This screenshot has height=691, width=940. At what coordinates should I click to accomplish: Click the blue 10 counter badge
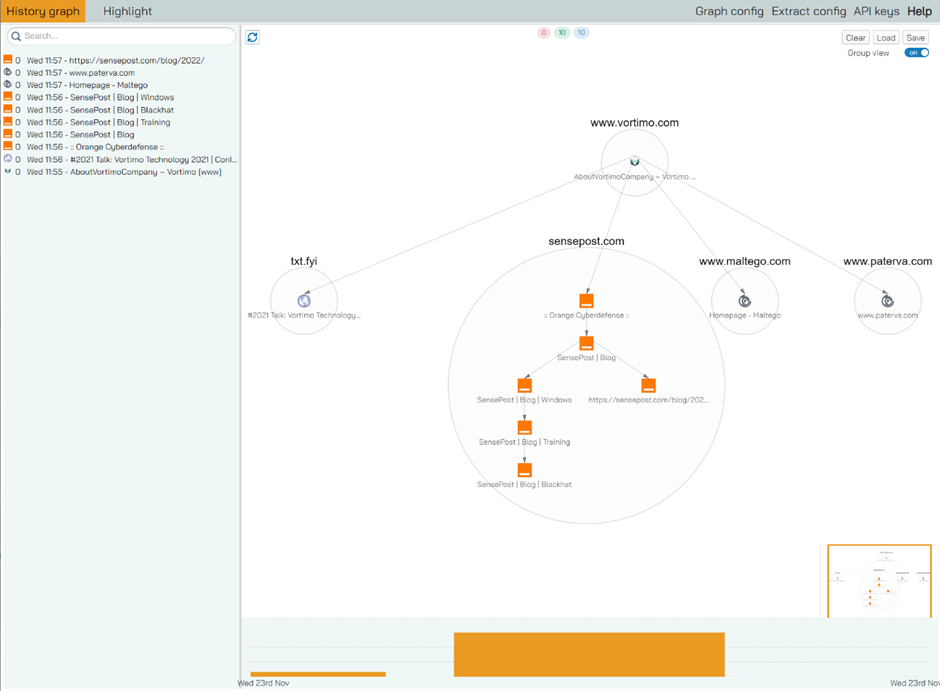[x=582, y=32]
